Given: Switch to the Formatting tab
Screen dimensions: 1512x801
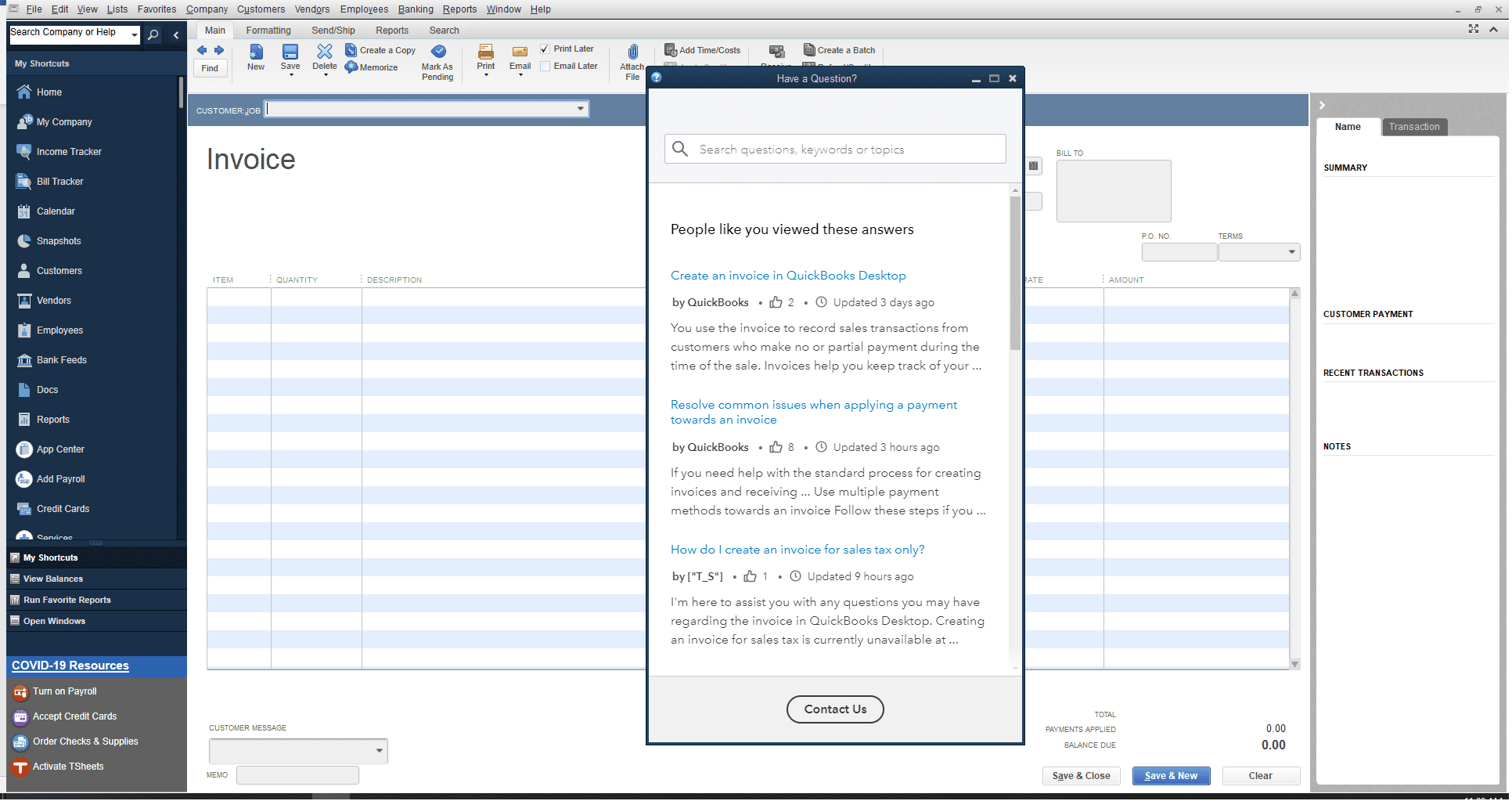Looking at the screenshot, I should point(268,30).
